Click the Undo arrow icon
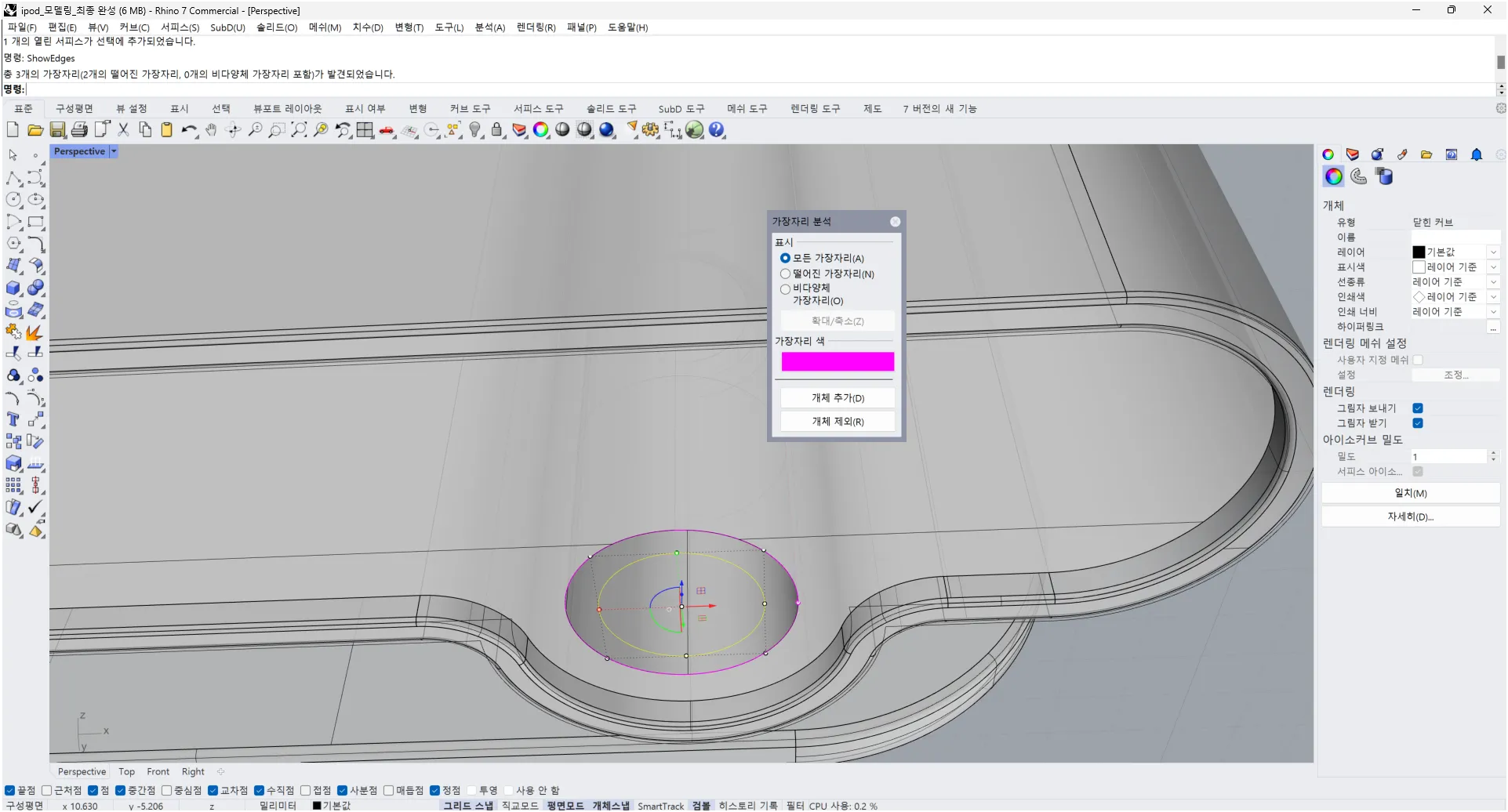The width and height of the screenshot is (1508, 812). 189,130
